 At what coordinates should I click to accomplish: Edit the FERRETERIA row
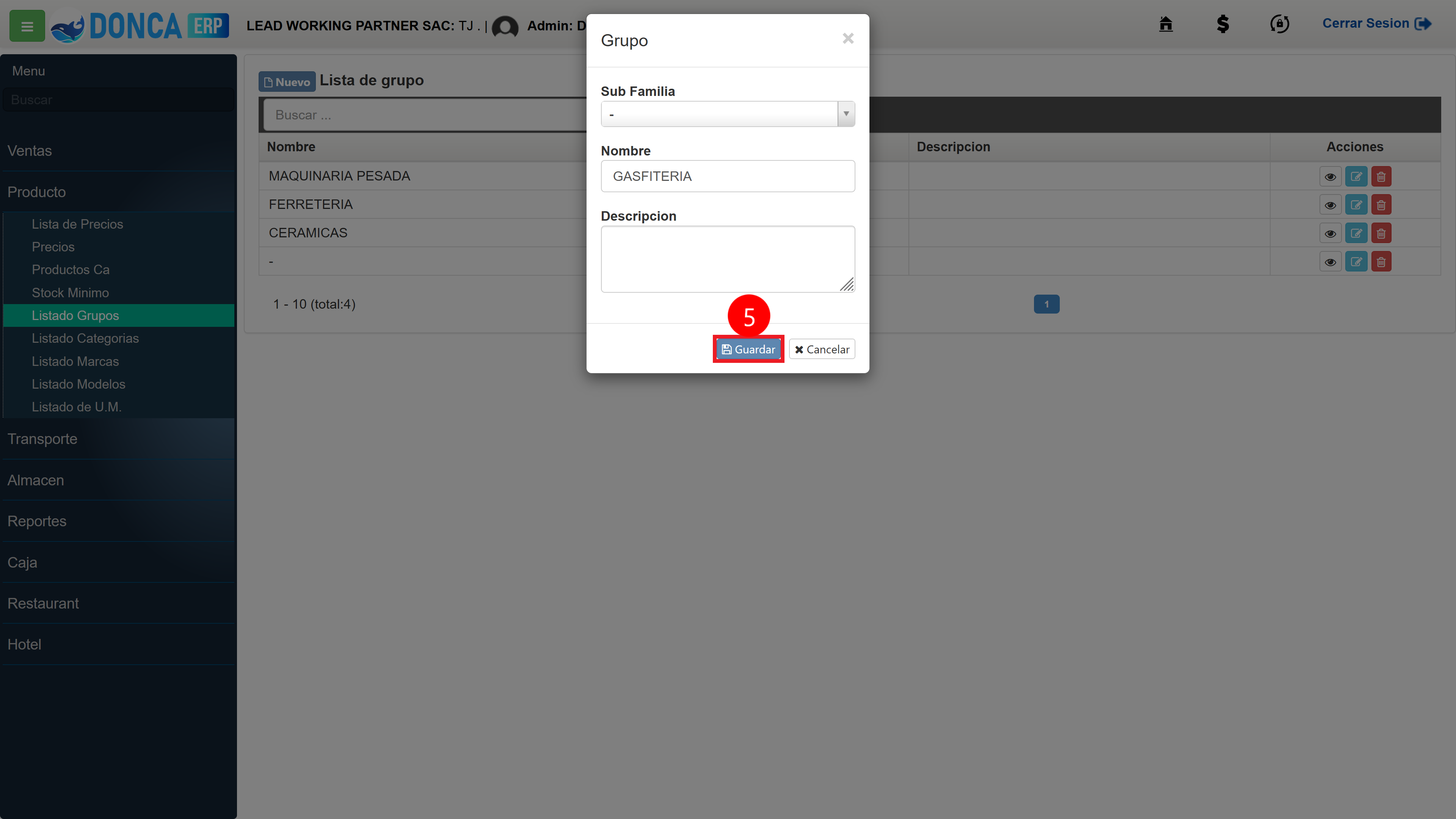click(x=1356, y=205)
